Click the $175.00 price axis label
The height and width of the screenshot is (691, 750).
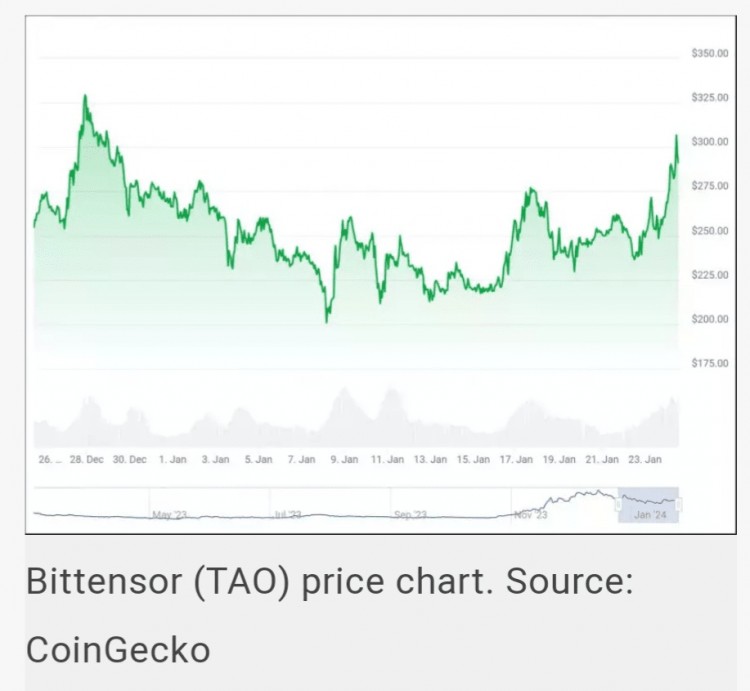709,363
